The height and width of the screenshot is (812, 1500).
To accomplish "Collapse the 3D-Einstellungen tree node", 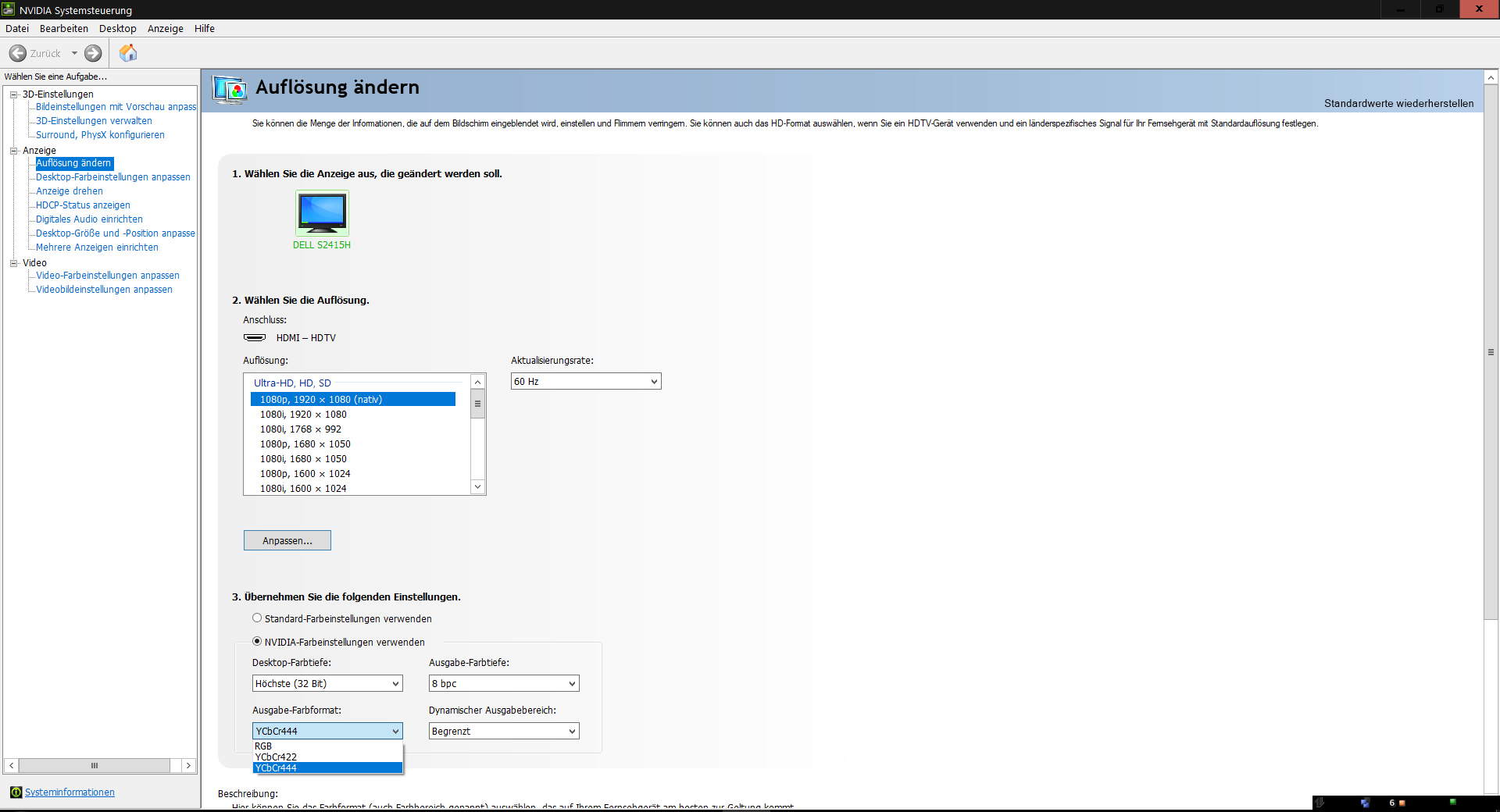I will coord(13,94).
